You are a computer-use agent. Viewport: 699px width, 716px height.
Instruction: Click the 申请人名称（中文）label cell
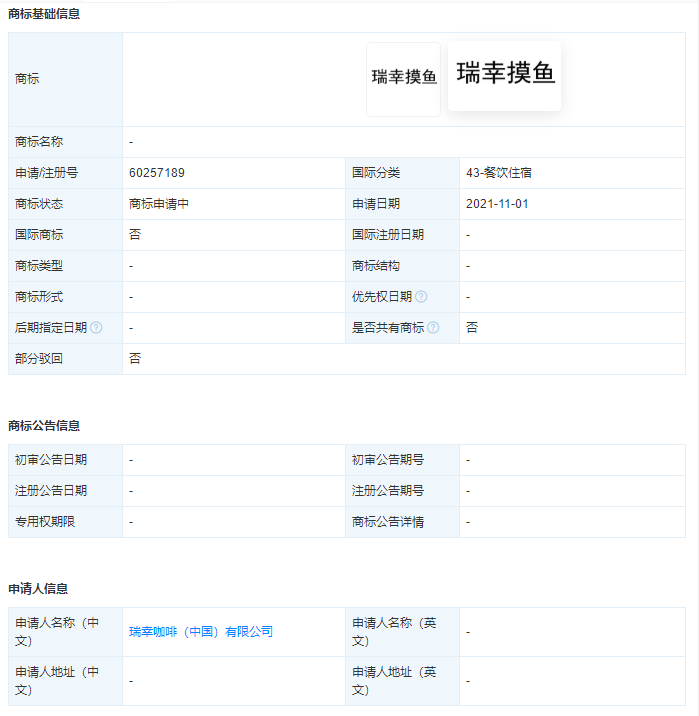point(65,632)
